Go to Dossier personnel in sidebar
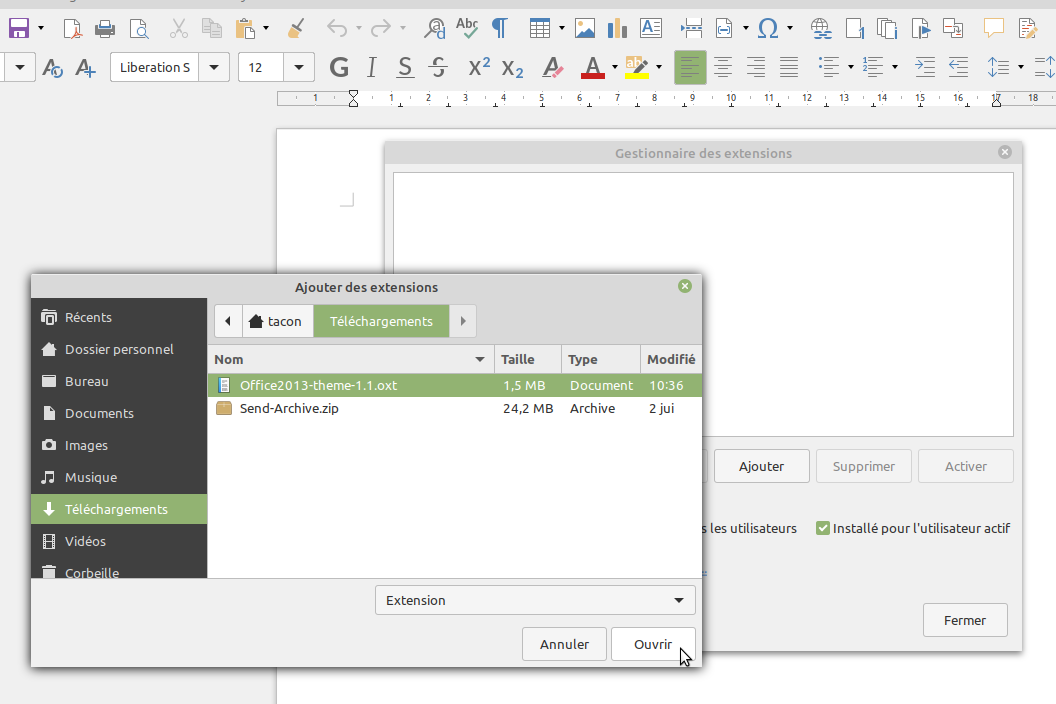 point(119,349)
